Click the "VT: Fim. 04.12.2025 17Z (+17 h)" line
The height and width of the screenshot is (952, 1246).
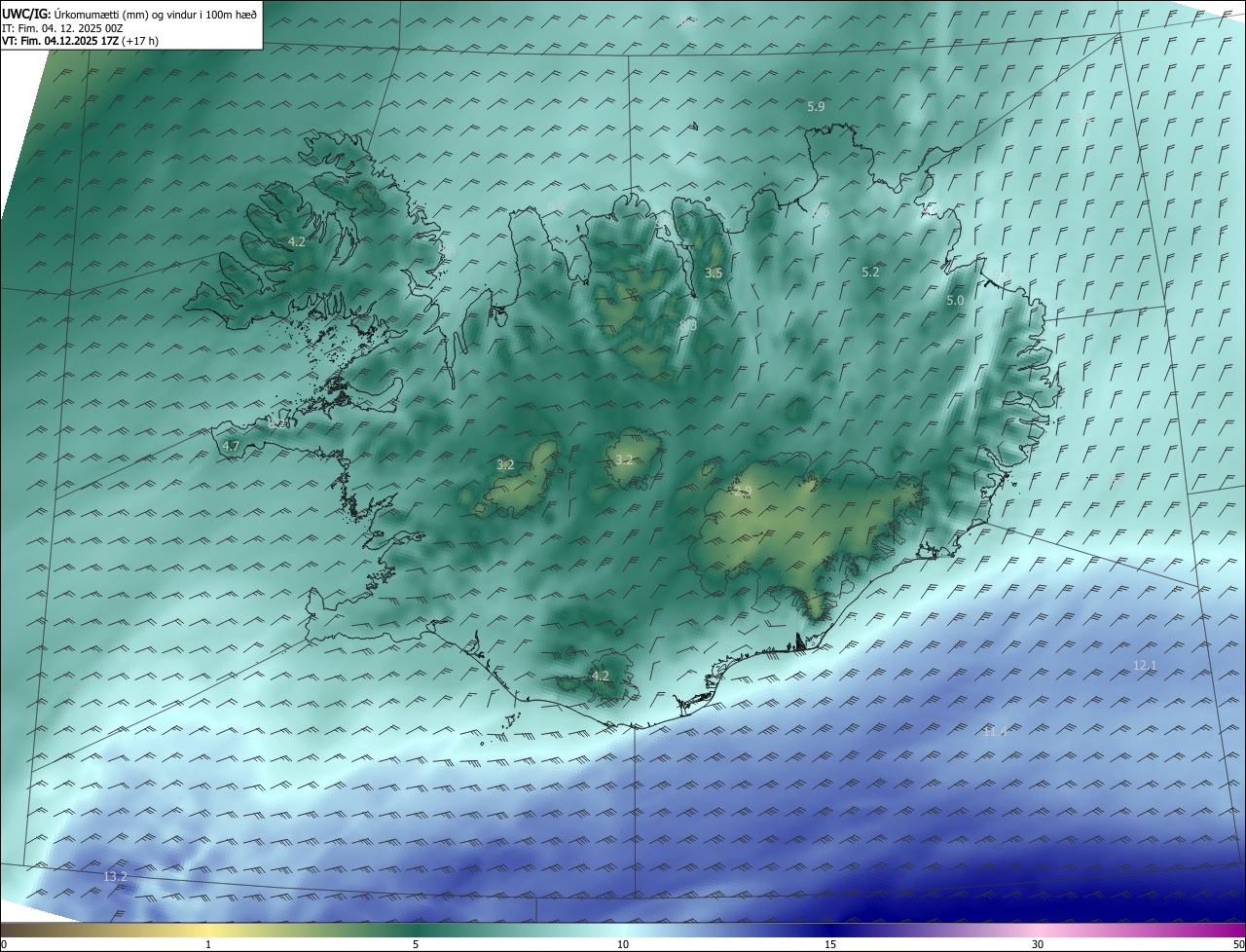point(81,41)
